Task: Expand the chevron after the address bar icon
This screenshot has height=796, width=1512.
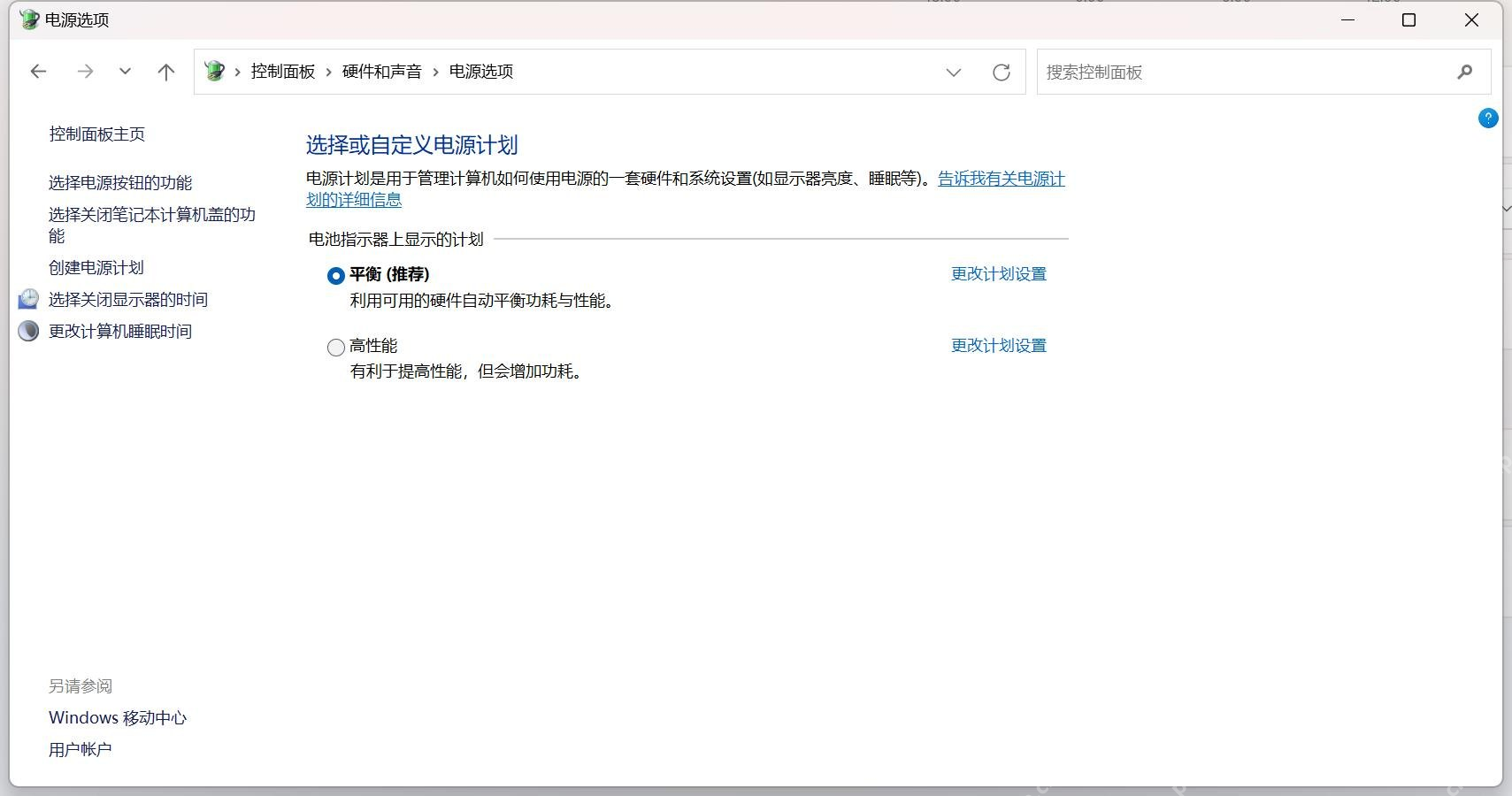Action: click(x=238, y=72)
